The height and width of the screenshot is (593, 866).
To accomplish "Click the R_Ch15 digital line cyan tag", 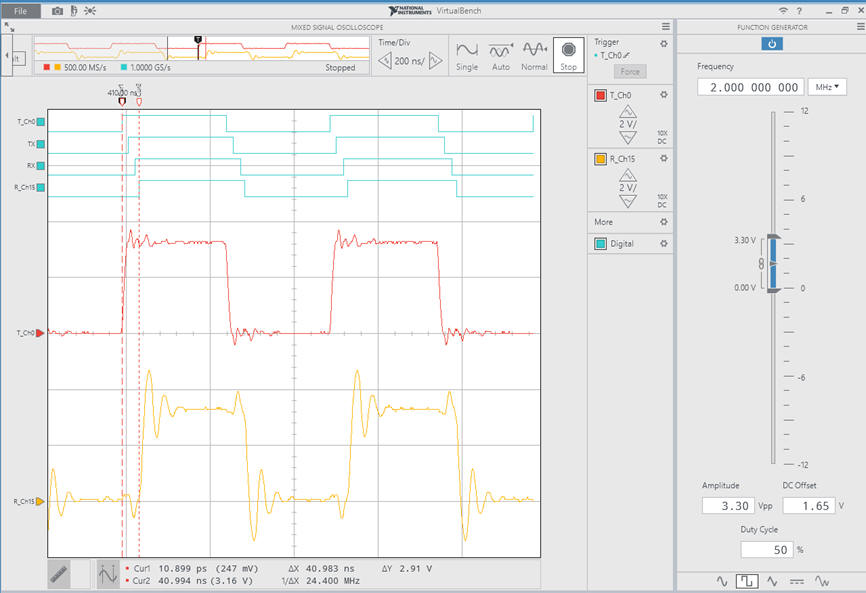I will pos(40,188).
